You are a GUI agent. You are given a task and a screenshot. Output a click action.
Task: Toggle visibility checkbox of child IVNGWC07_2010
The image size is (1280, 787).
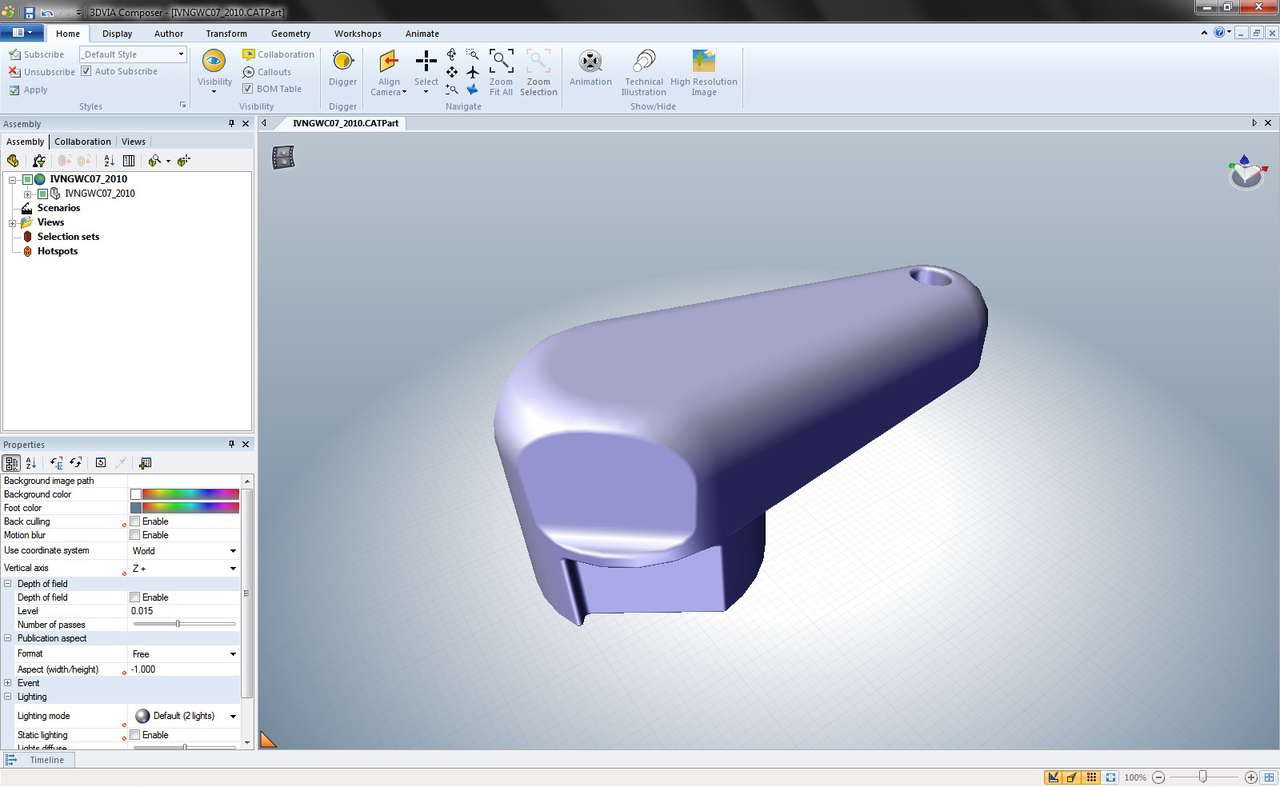[43, 193]
